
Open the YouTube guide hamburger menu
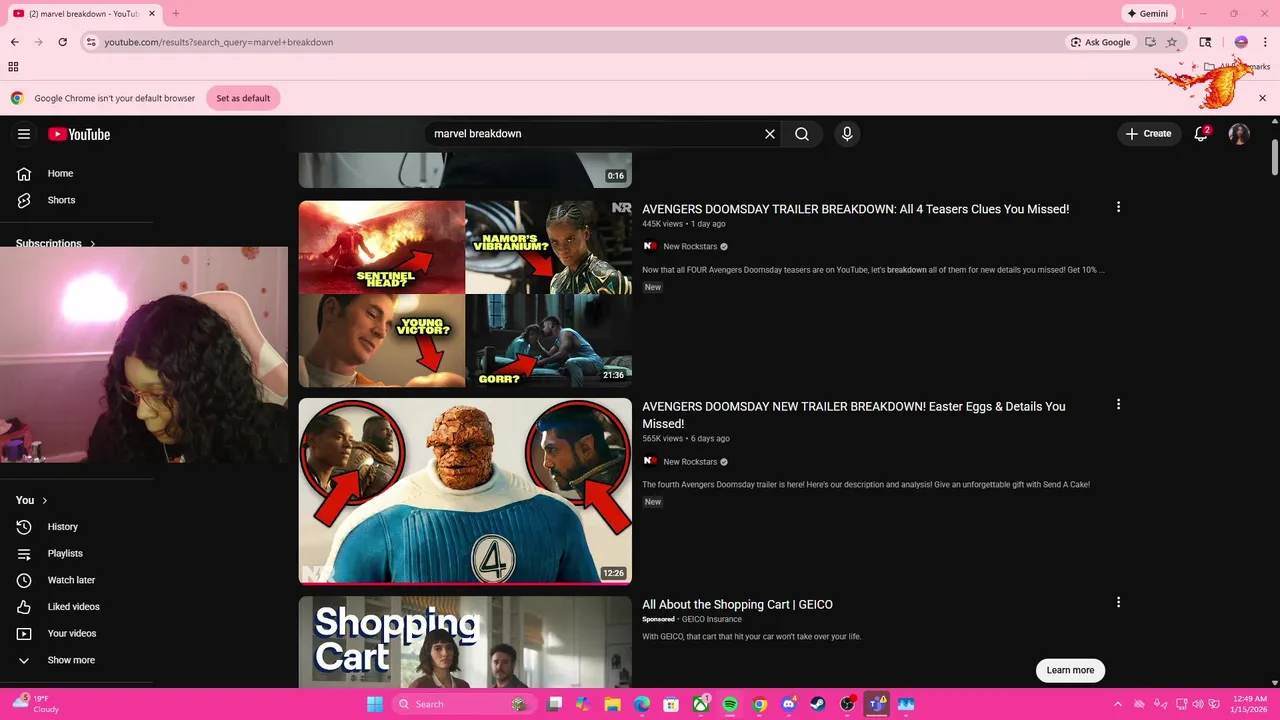point(24,134)
